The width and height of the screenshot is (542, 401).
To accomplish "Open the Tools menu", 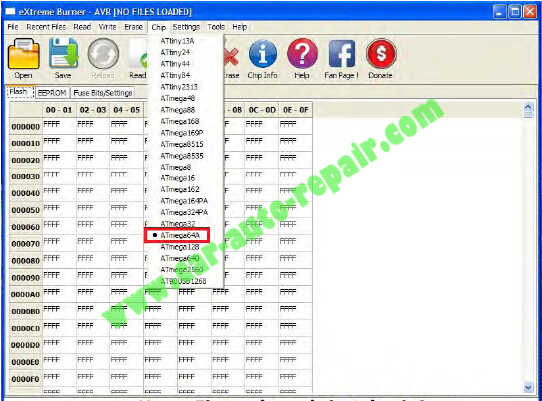I will point(216,27).
